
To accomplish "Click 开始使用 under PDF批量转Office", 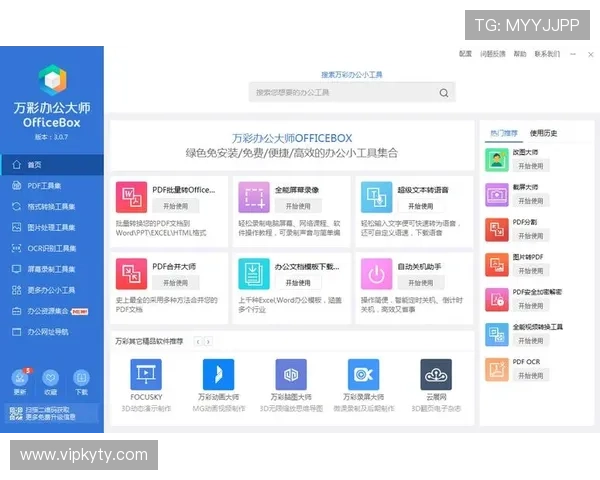I will (175, 206).
